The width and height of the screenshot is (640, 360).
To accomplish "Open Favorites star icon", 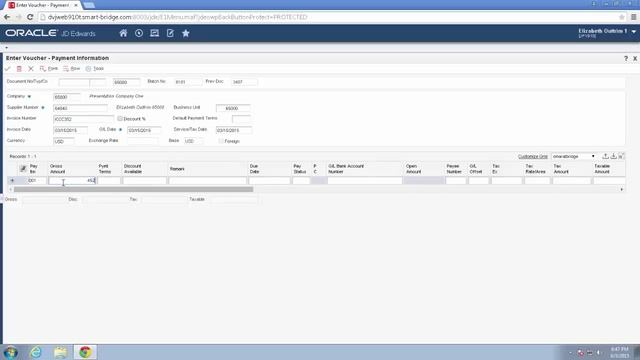I will point(186,33).
